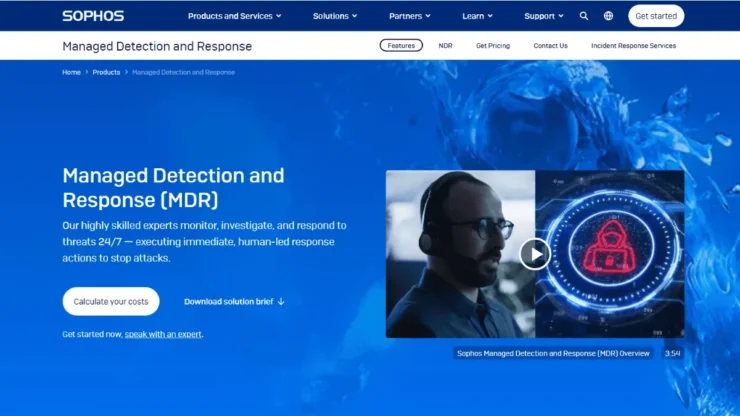Play the MDR overview video
740x416 pixels.
(535, 254)
